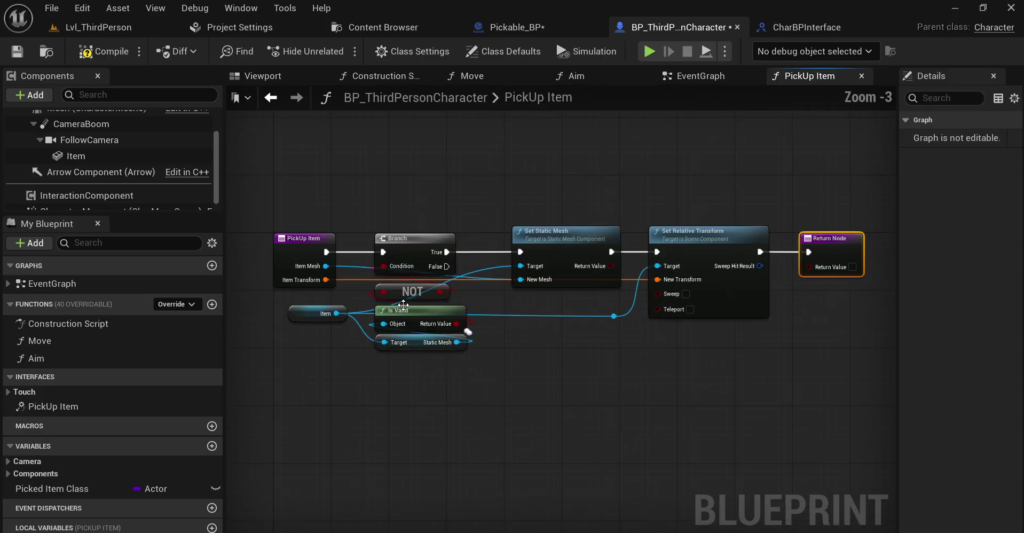1024x533 pixels.
Task: Add a new function with plus icon
Action: 212,304
